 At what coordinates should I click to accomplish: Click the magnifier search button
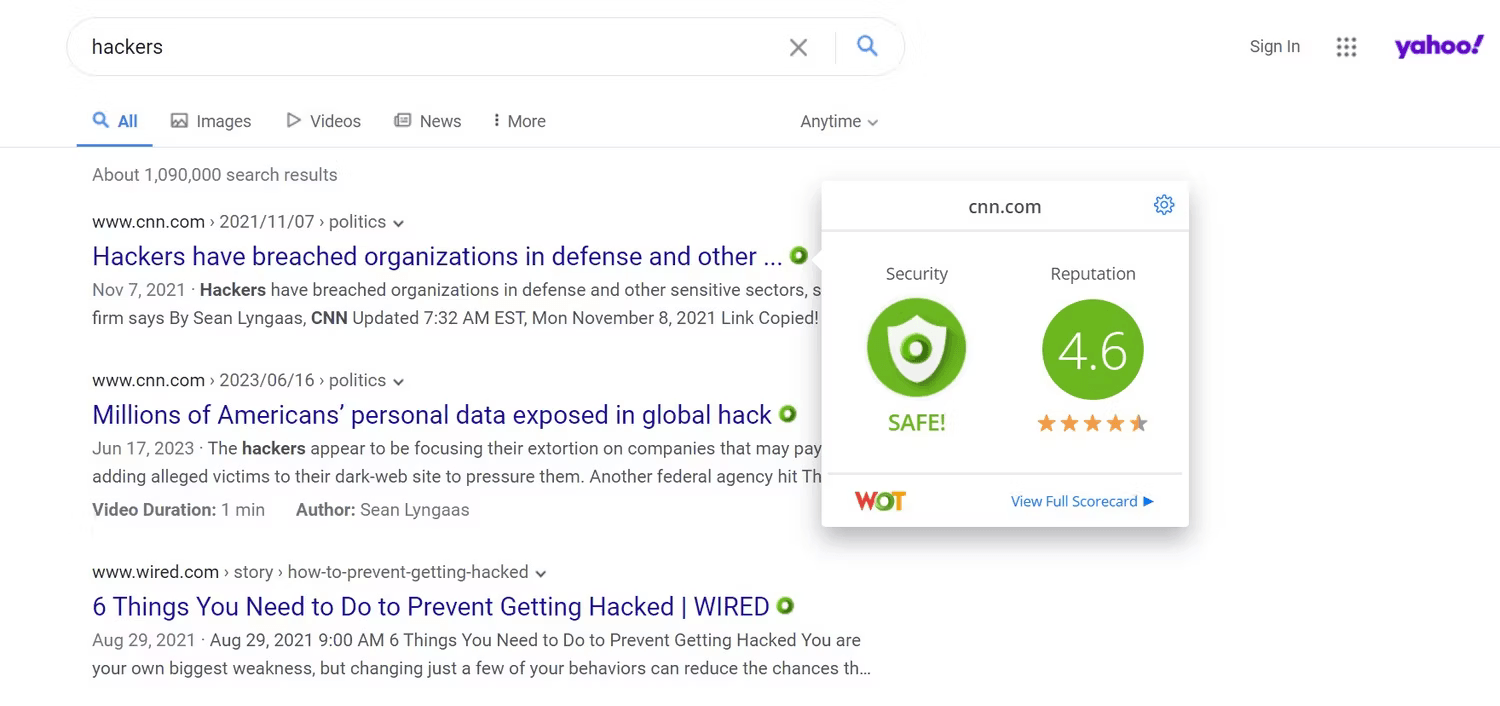click(867, 45)
